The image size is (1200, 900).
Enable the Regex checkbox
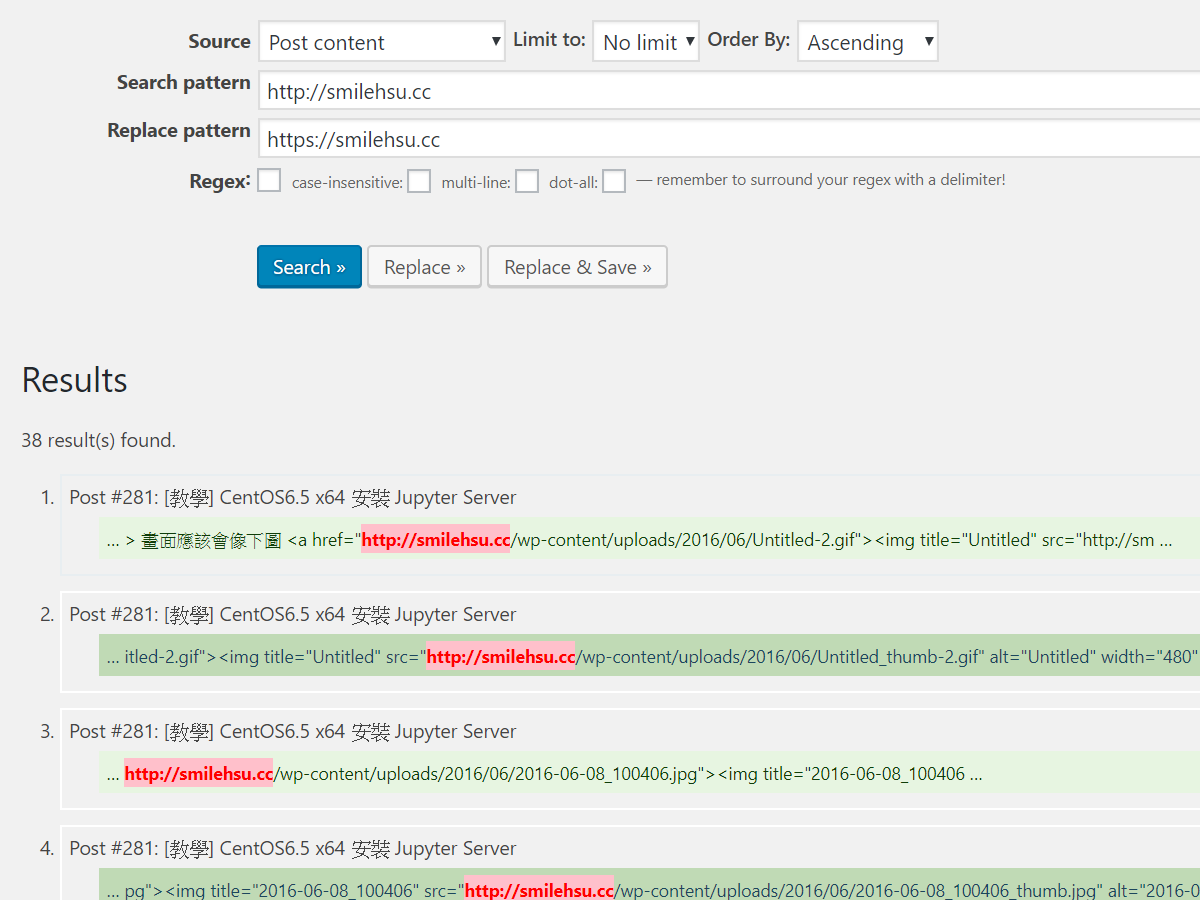pyautogui.click(x=269, y=181)
